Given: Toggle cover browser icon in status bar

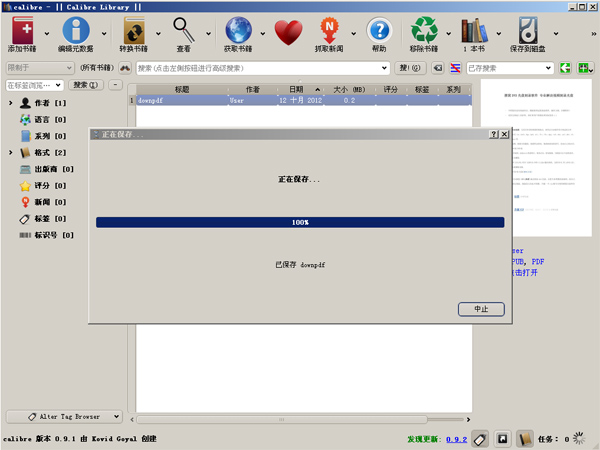Looking at the screenshot, I should coord(503,439).
